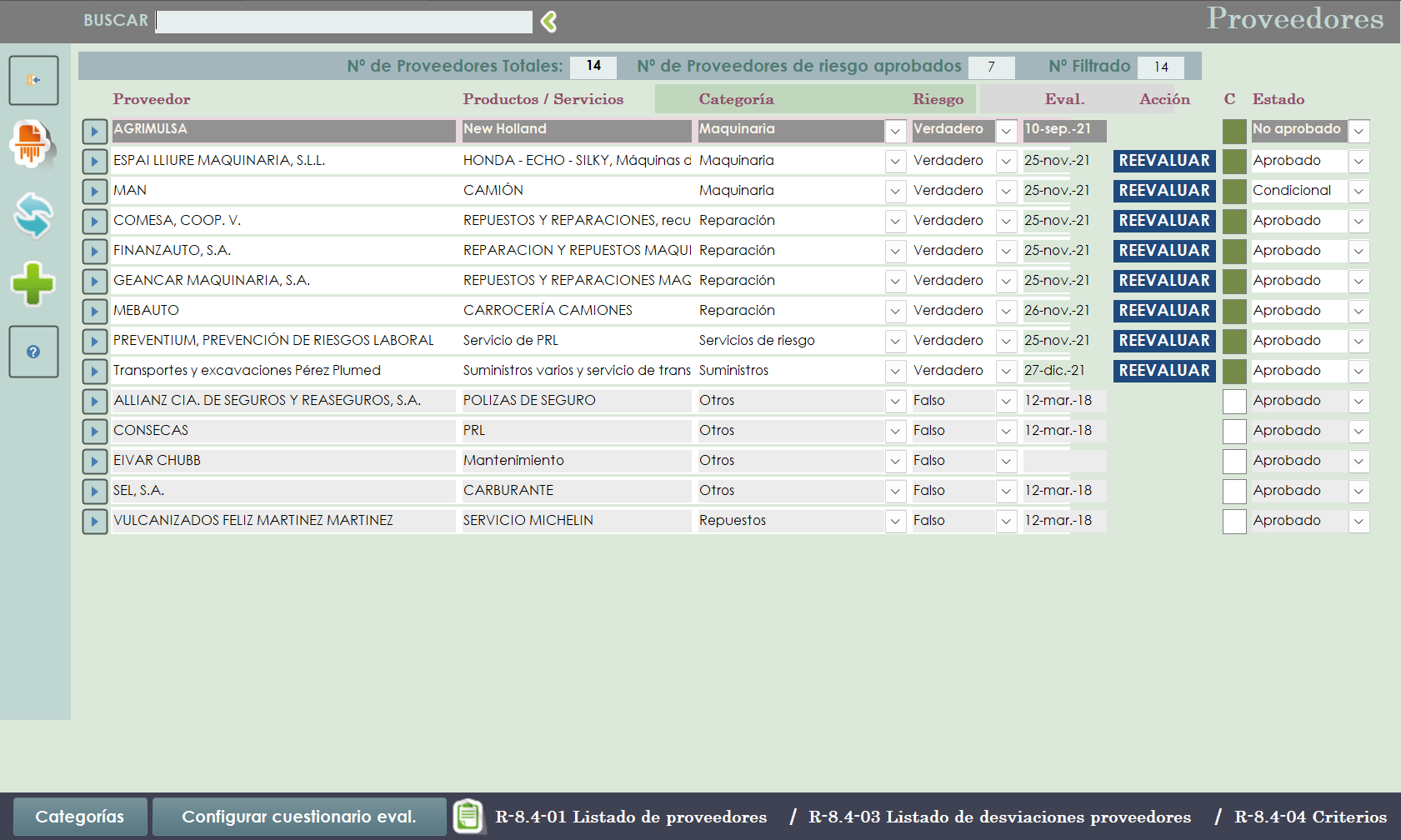
Task: Click Estado column header
Action: click(x=1278, y=99)
